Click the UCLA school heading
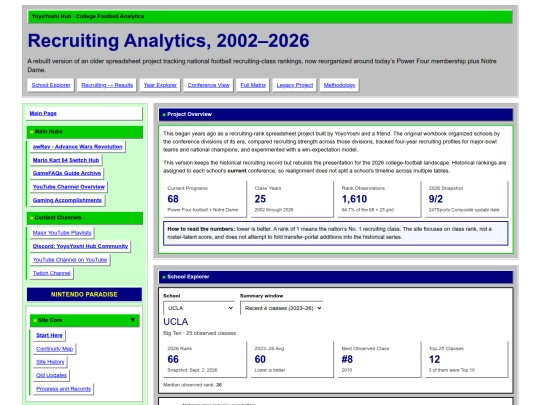This screenshot has height=405, width=540. [176, 322]
